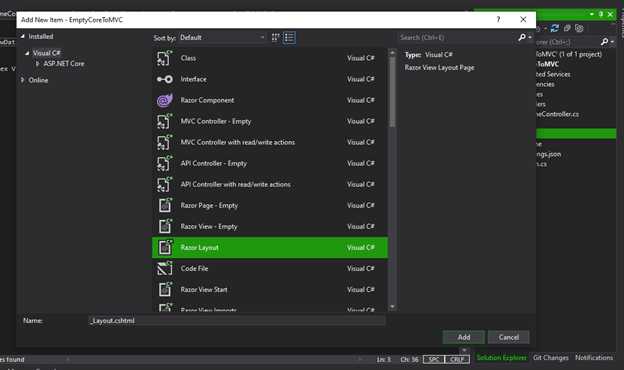Viewport: 624px width, 370px height.
Task: Open the Sort by Default dropdown
Action: click(222, 38)
